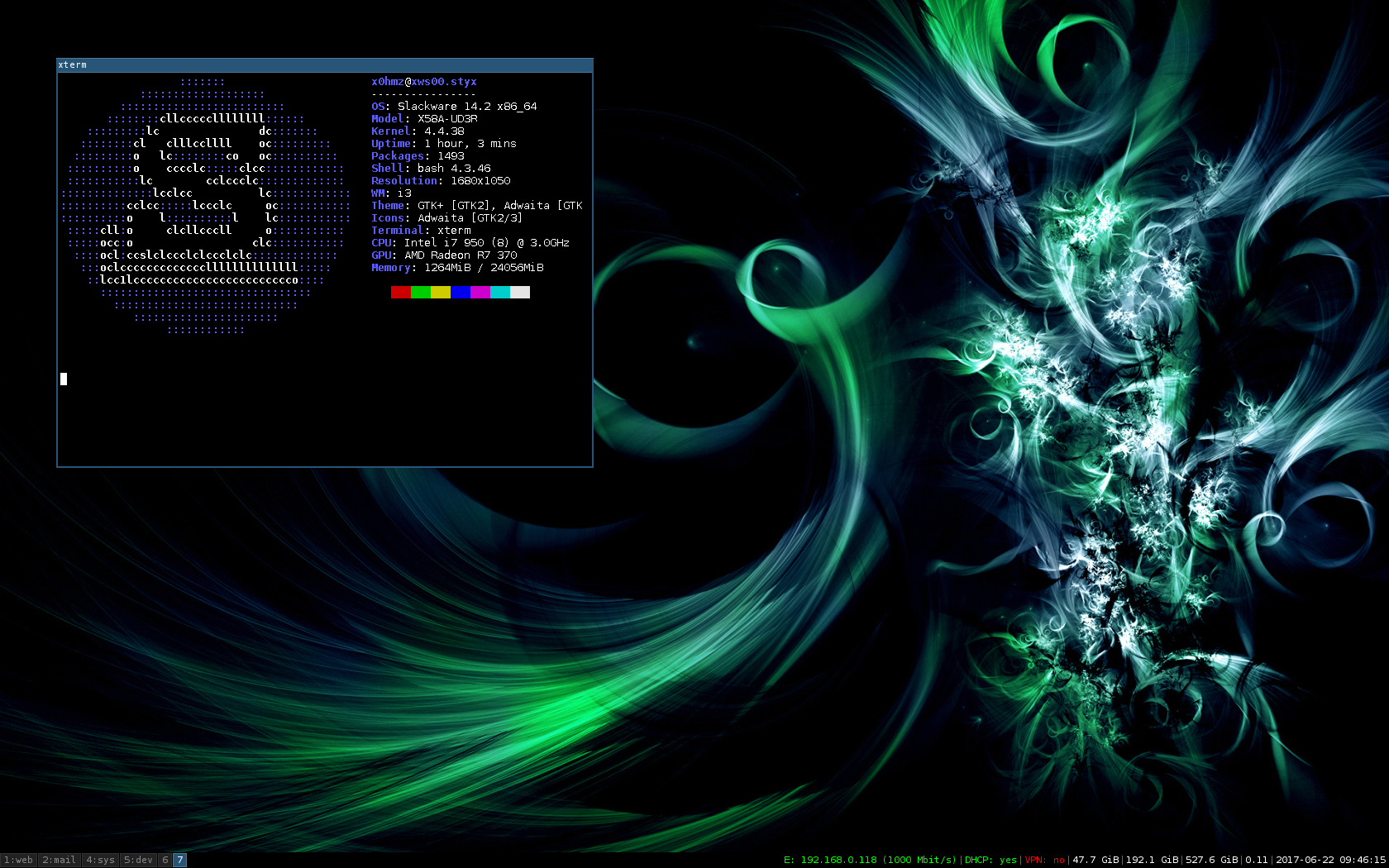This screenshot has width=1389, height=868.
Task: Click the terminal cursor block
Action: pos(64,379)
